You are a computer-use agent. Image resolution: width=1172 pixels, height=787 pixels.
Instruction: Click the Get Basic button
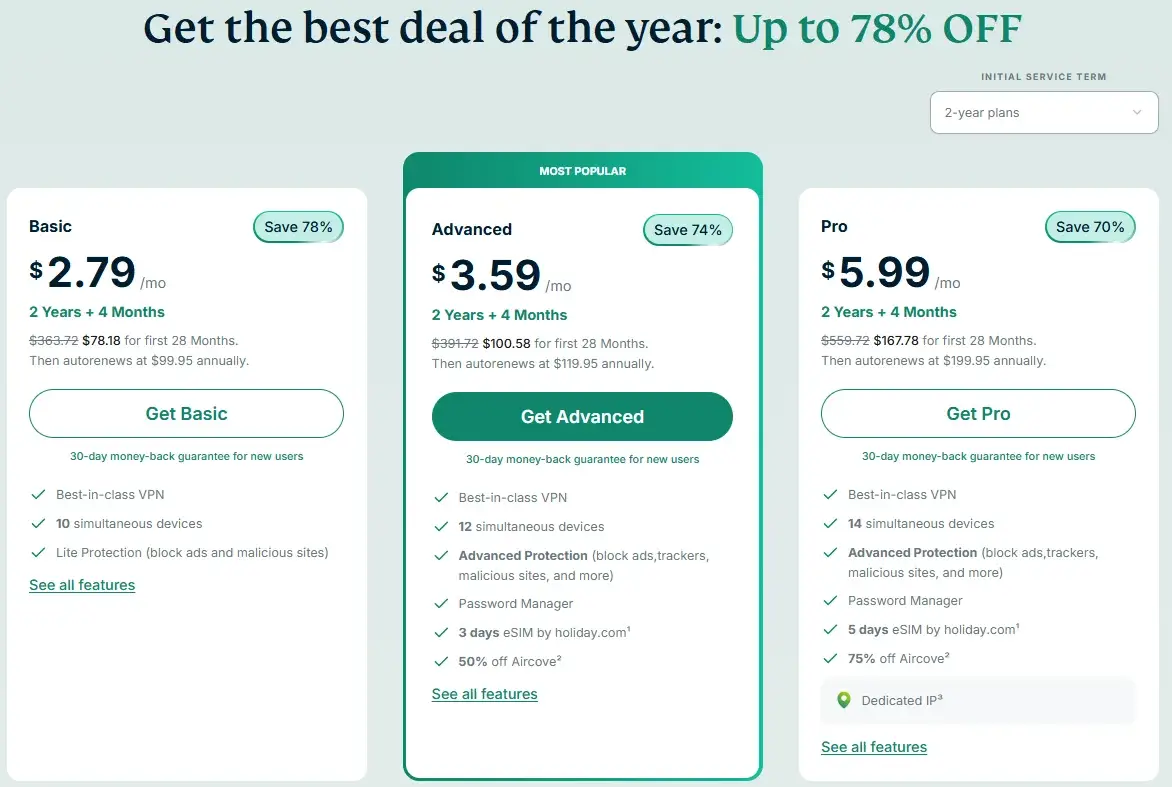(x=186, y=414)
